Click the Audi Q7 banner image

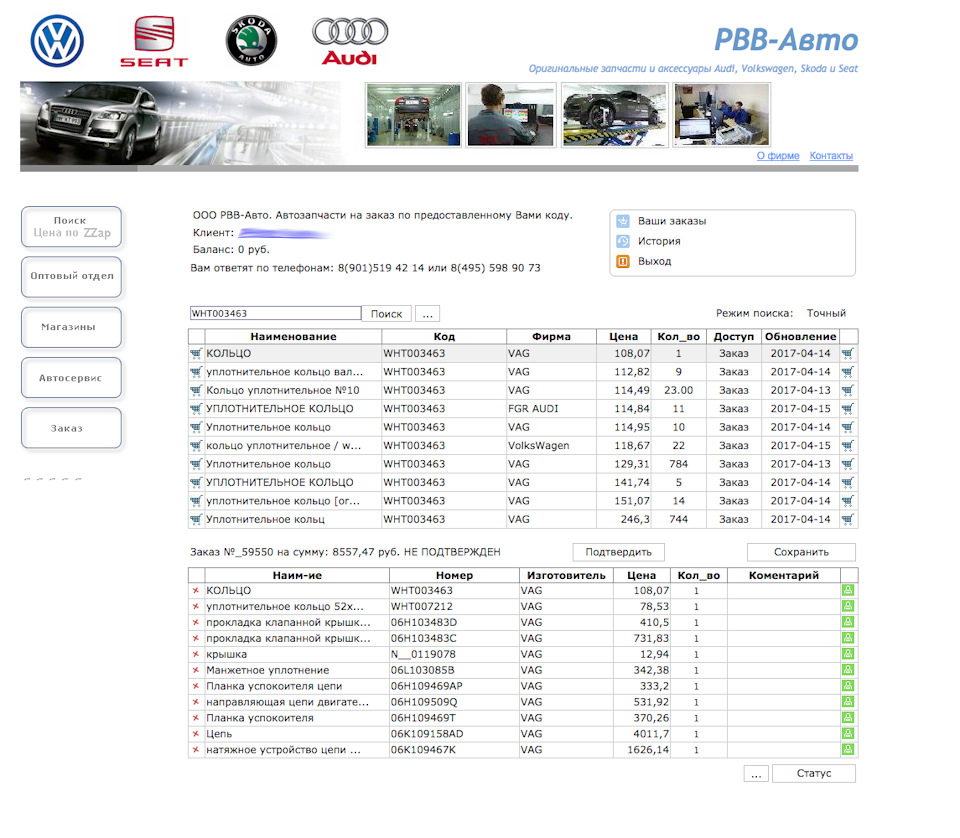[184, 124]
